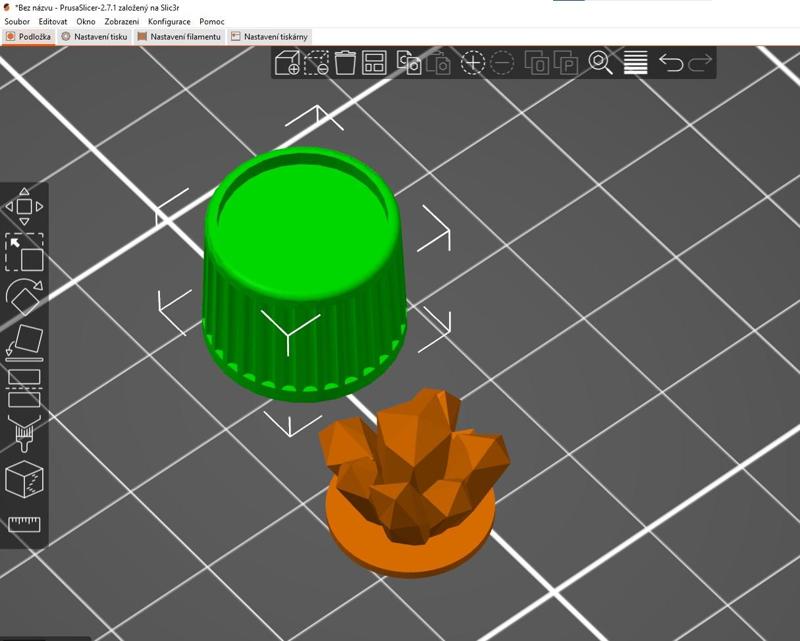Select the Seam painting cube tool
The image size is (800, 641).
(x=24, y=479)
